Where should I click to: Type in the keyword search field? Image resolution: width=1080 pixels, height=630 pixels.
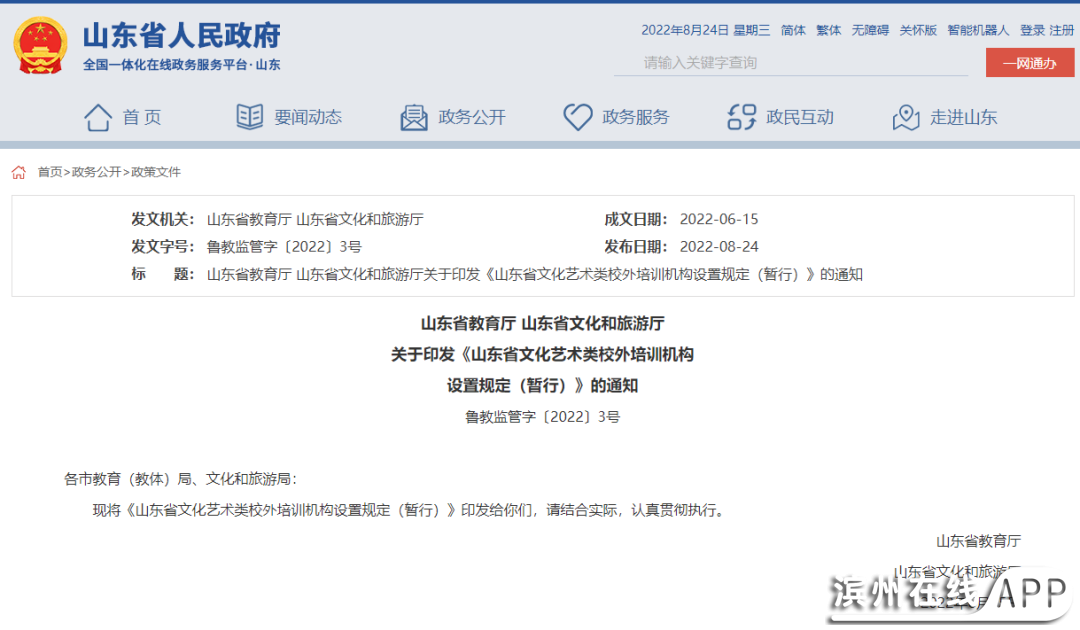pos(790,63)
